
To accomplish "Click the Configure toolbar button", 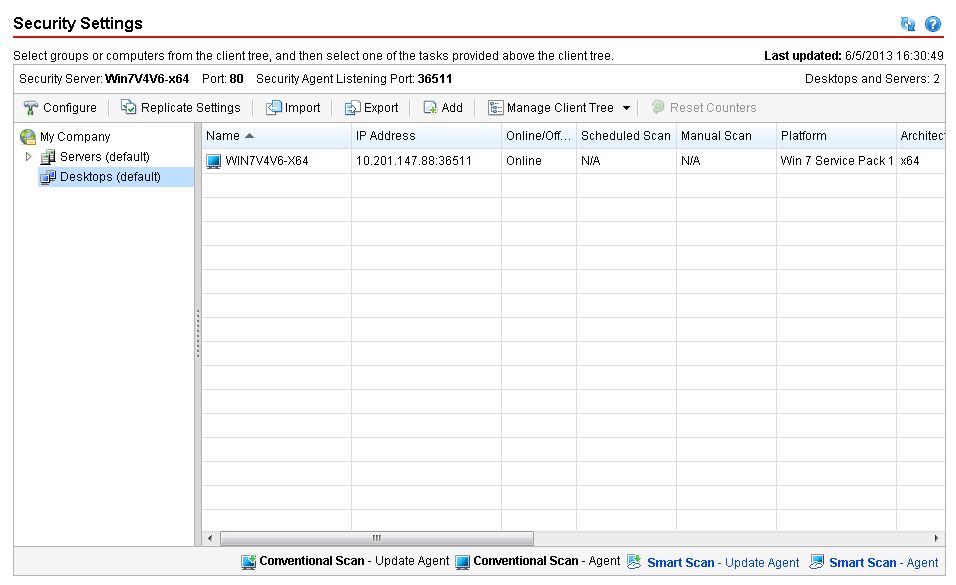I will click(60, 108).
